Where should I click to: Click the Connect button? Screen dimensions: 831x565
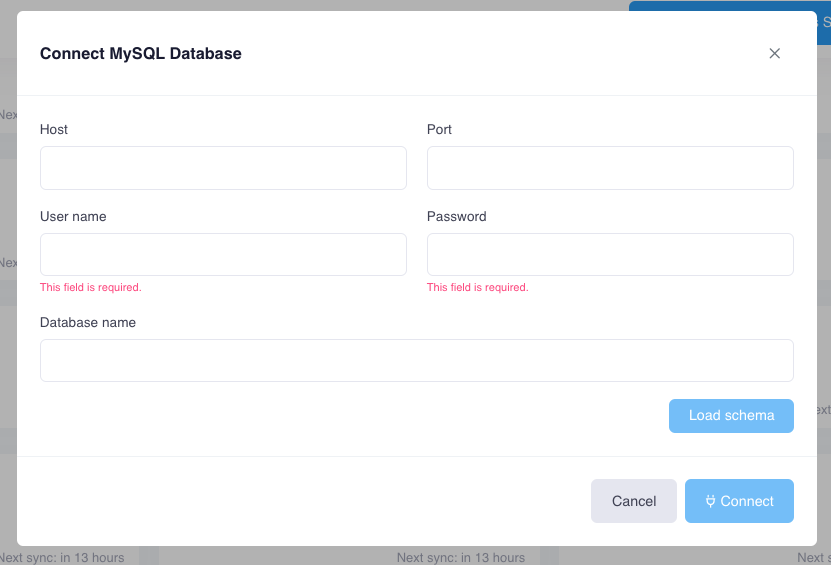point(739,501)
